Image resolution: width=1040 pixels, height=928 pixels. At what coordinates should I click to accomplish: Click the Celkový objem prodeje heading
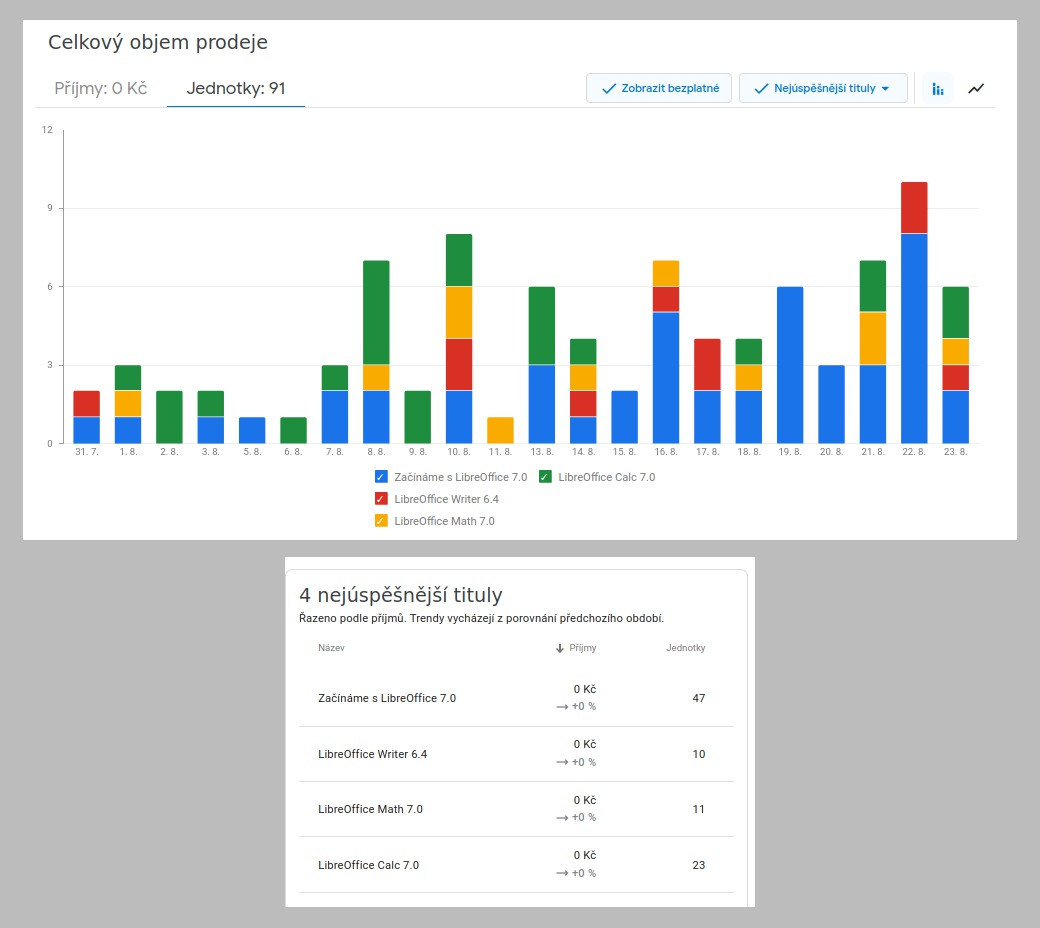click(x=158, y=42)
